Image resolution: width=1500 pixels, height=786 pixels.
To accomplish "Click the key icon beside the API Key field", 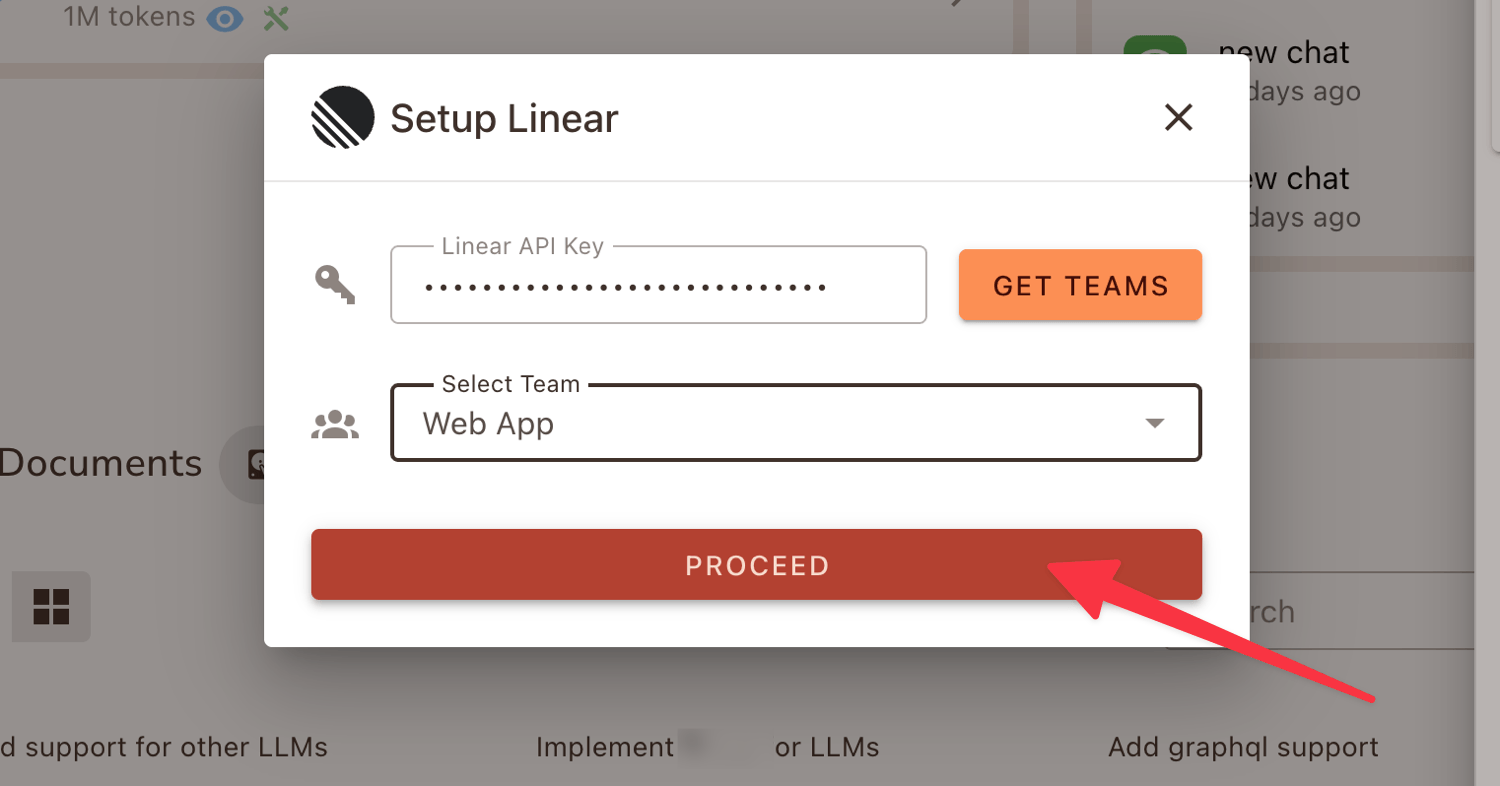I will click(x=336, y=285).
